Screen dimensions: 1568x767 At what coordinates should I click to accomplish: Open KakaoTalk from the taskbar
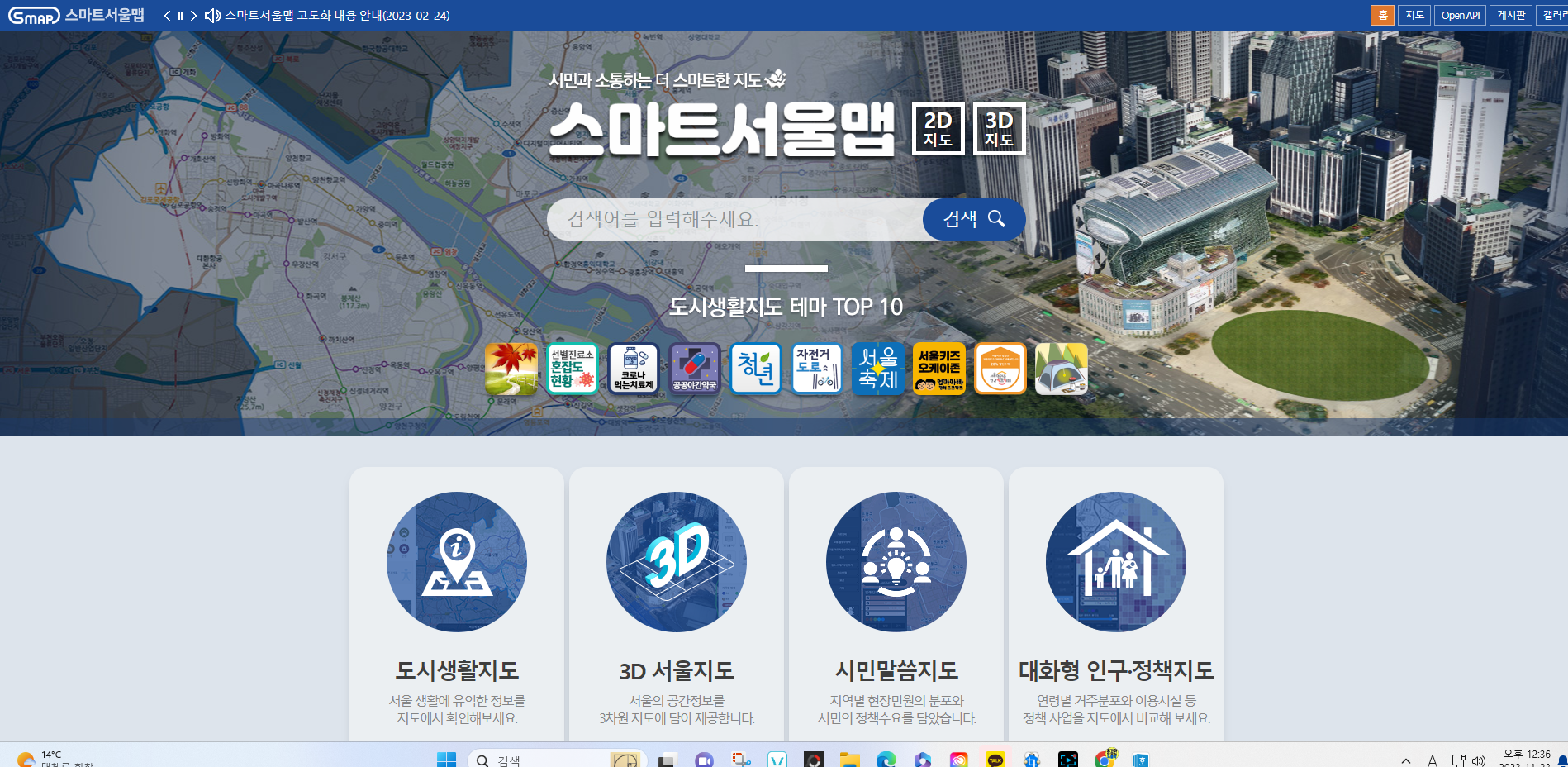pyautogui.click(x=995, y=760)
